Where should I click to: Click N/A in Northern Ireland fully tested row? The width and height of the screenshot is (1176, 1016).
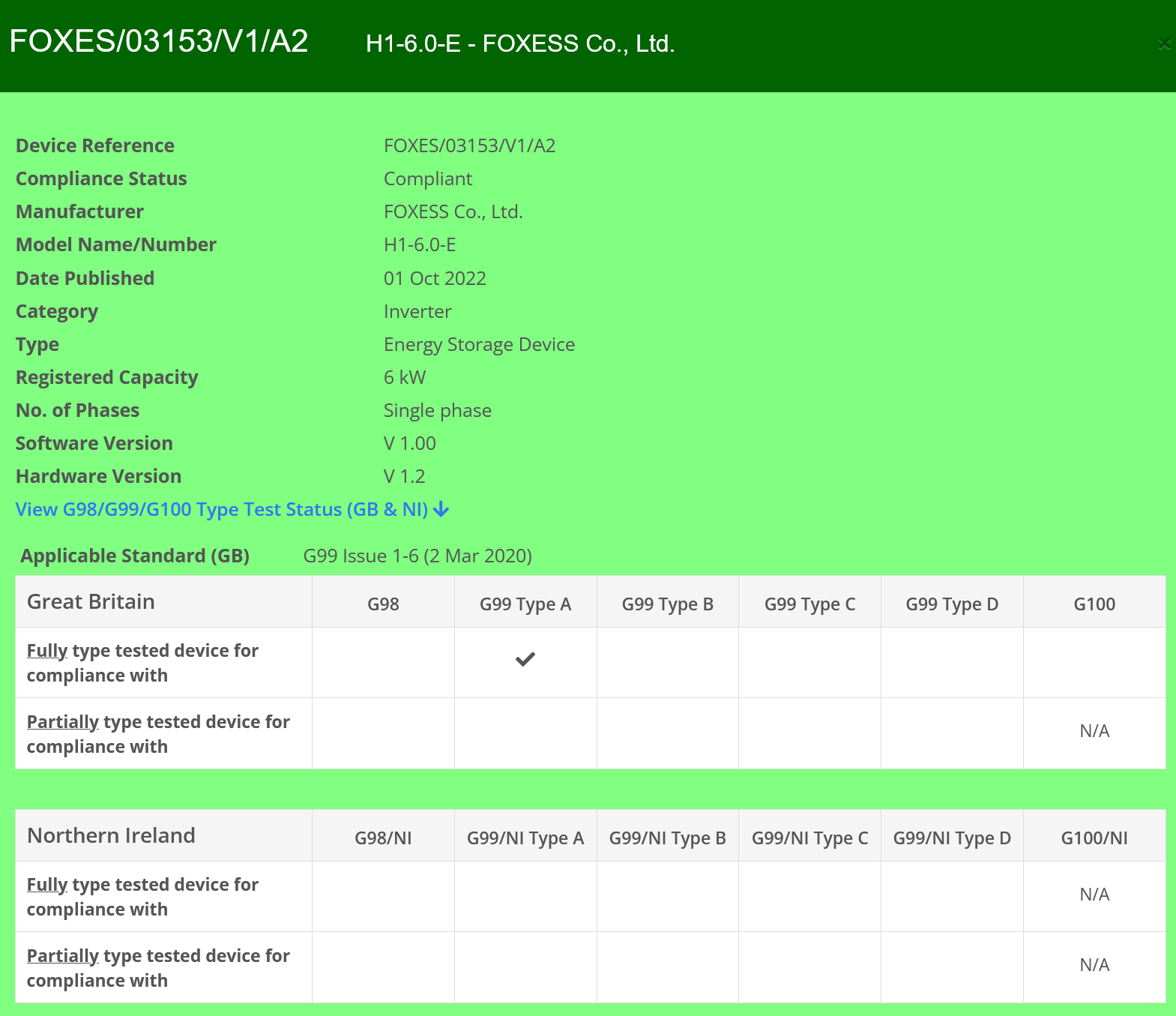1094,895
